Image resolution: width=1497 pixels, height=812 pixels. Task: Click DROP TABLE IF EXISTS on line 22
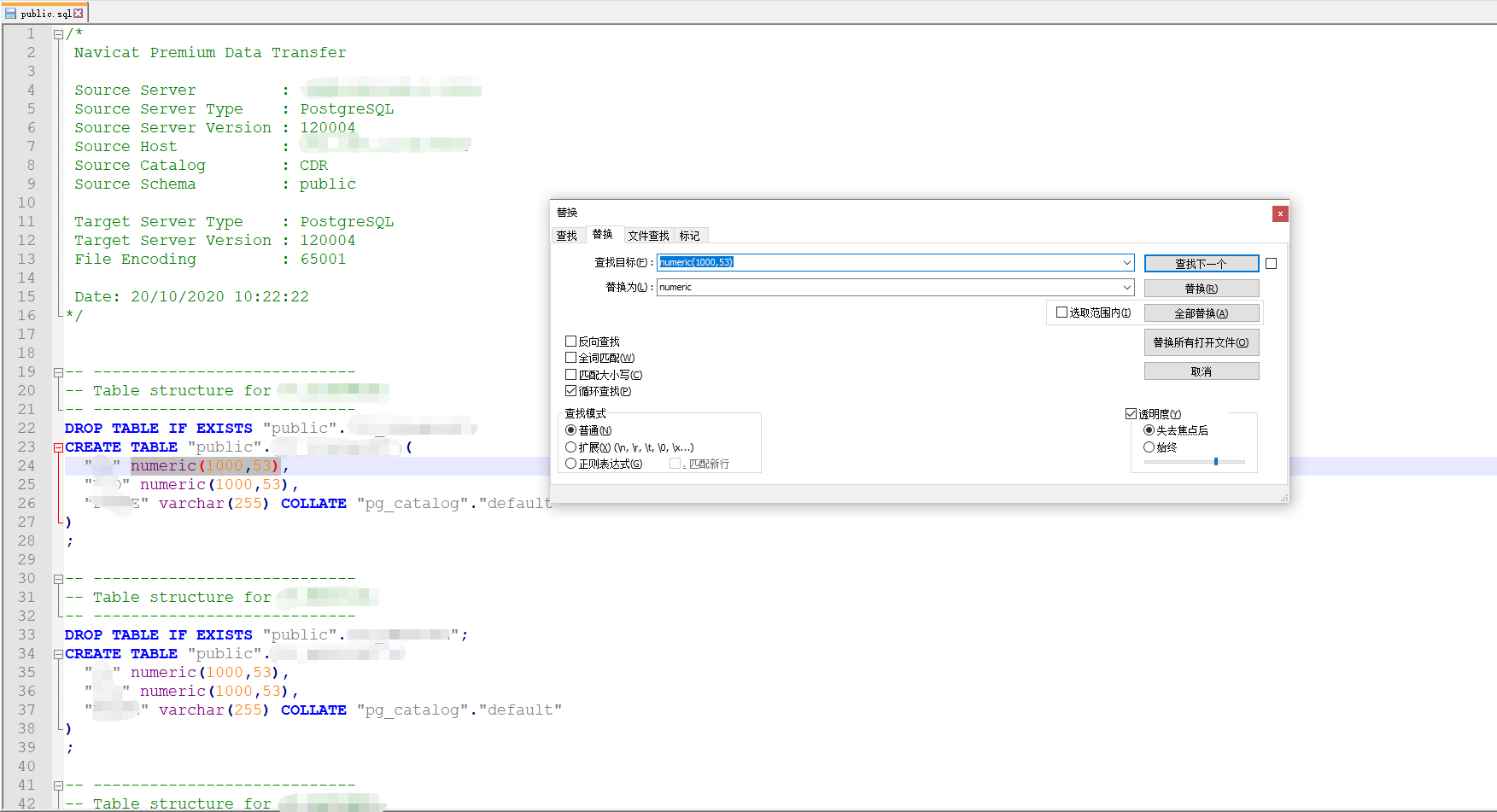tap(159, 429)
